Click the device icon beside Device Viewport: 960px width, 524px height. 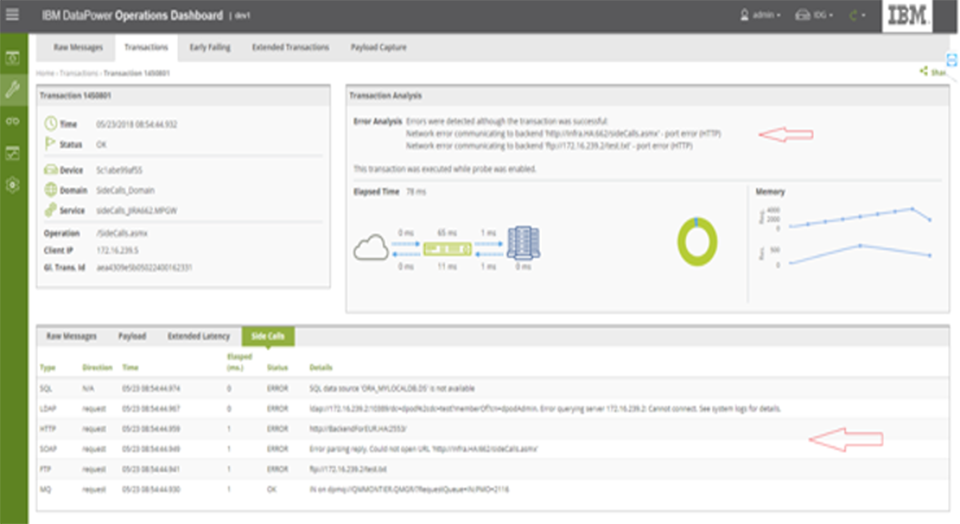pos(50,170)
